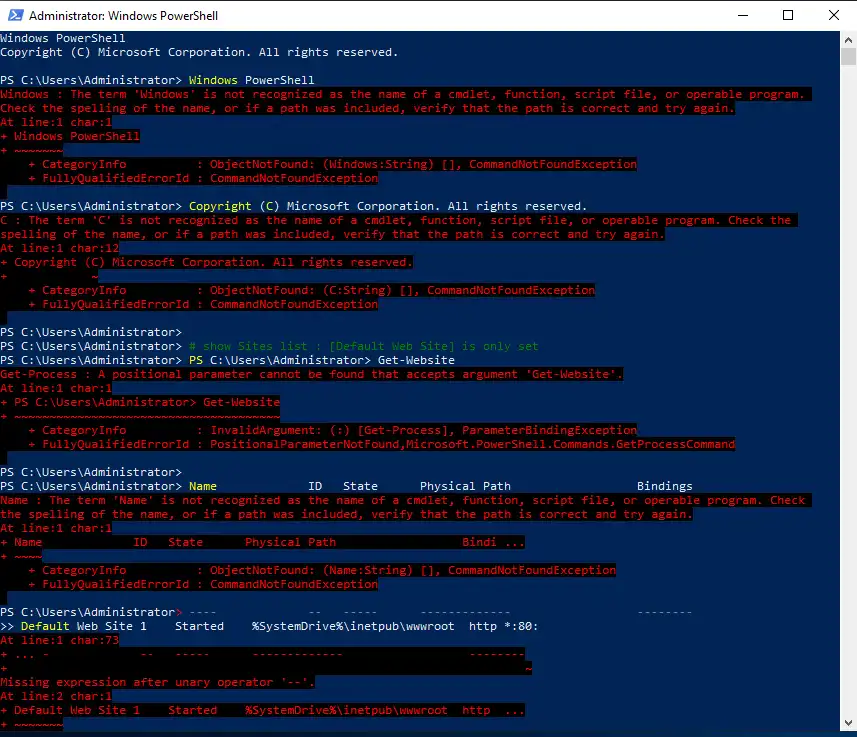Click the 'At line:2 char:1' error line
The height and width of the screenshot is (737, 857).
pos(56,697)
